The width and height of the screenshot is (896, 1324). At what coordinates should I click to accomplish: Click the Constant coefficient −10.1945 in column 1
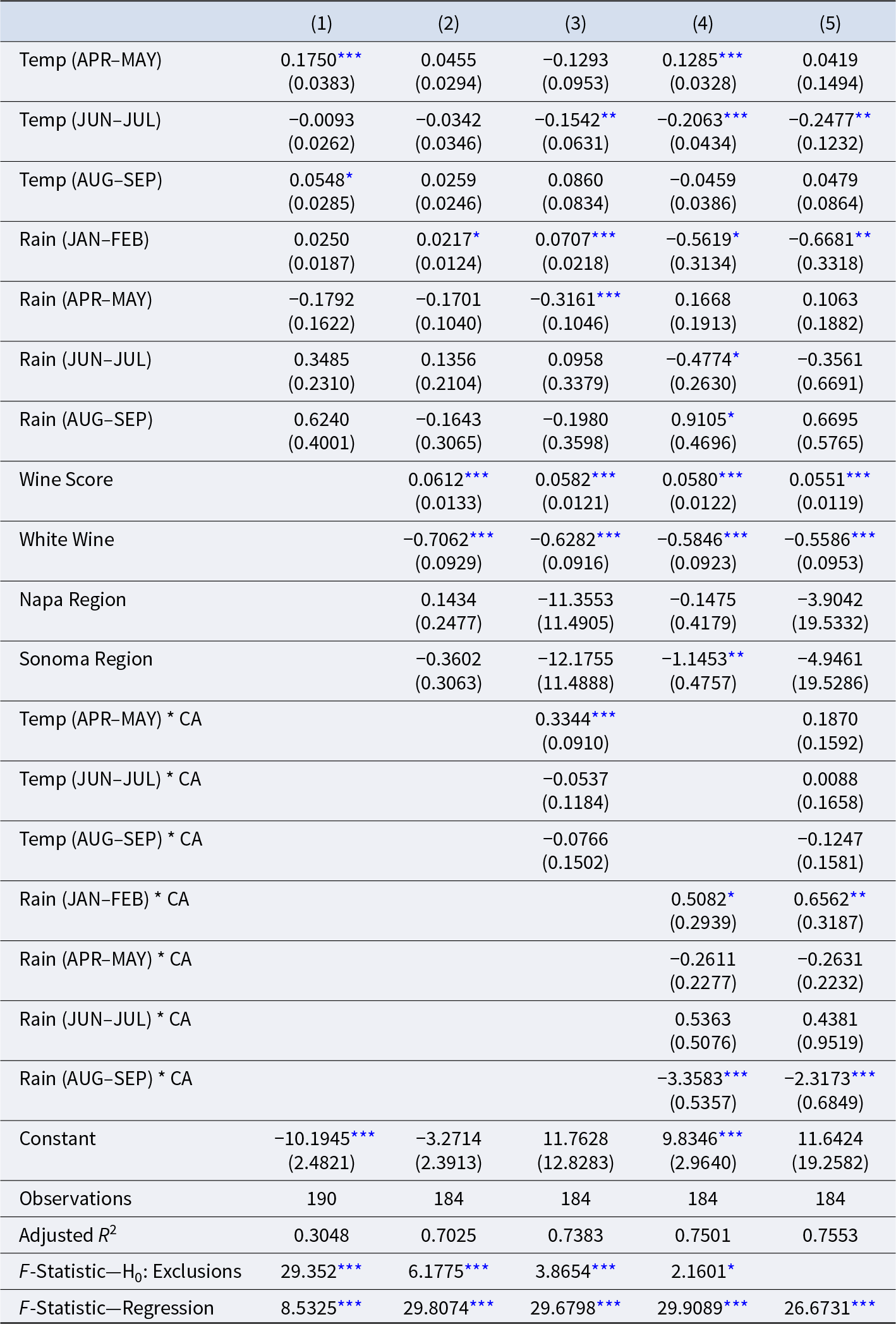(312, 1139)
